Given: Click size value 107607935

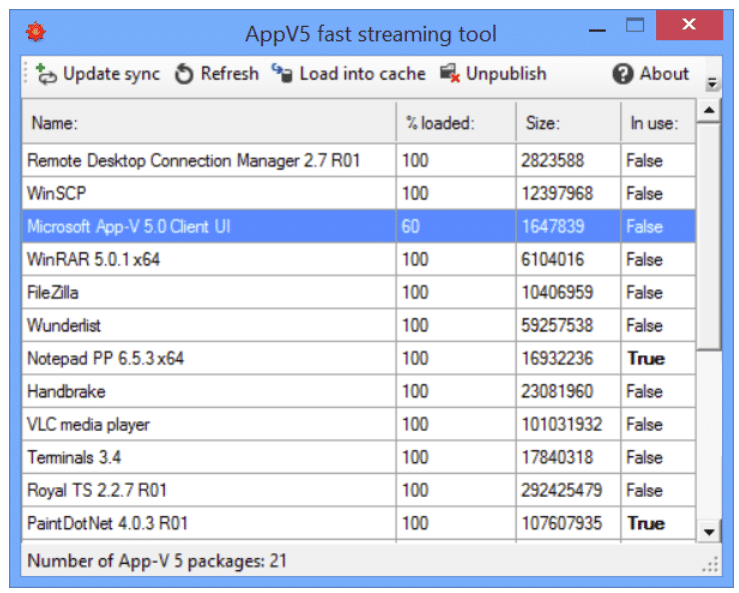Looking at the screenshot, I should tap(562, 524).
